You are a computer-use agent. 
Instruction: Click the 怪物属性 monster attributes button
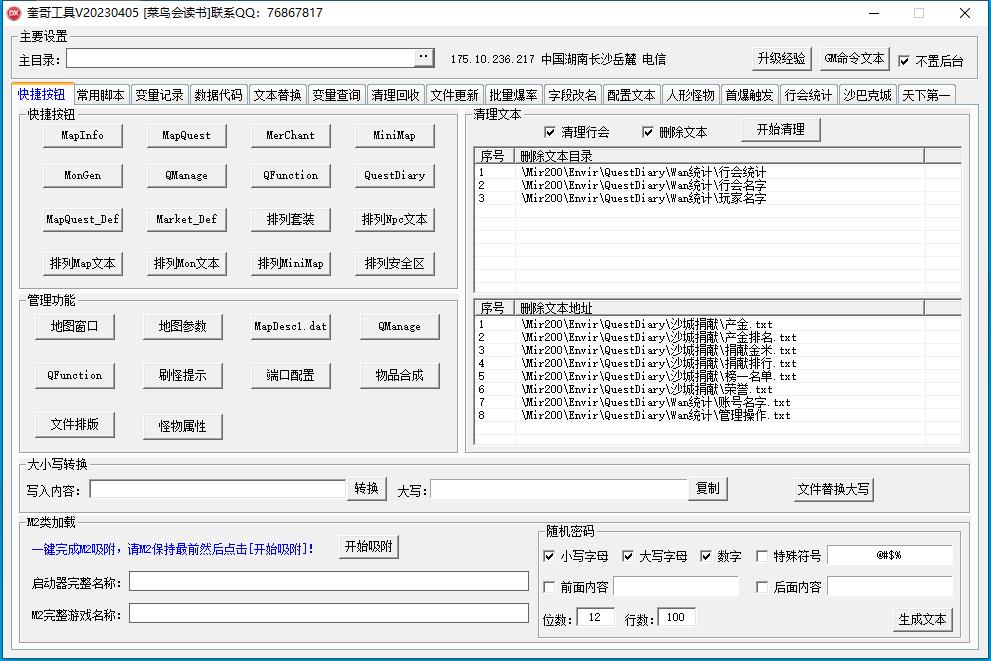point(183,426)
